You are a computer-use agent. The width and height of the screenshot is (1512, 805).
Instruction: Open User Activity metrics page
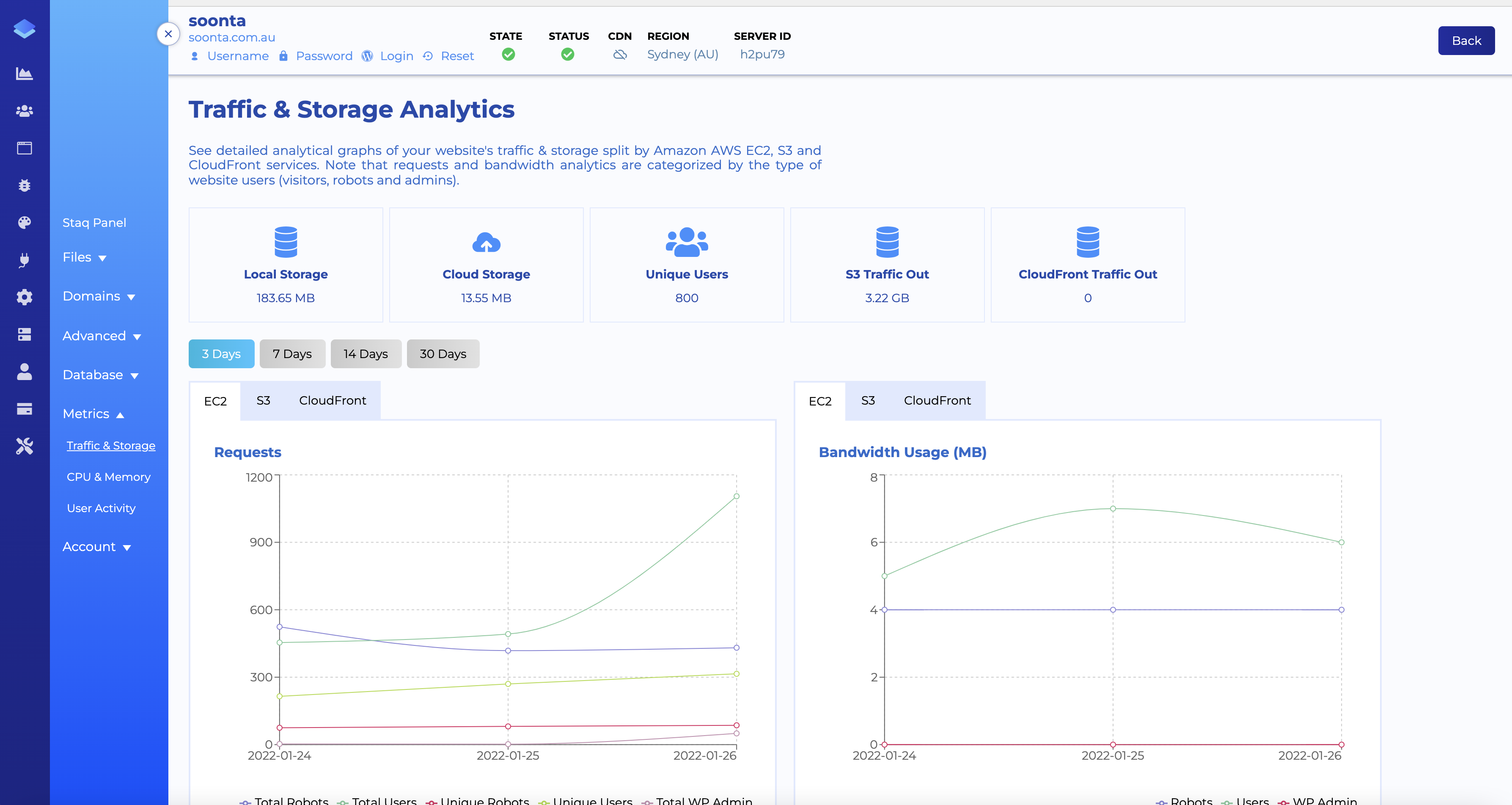(101, 508)
